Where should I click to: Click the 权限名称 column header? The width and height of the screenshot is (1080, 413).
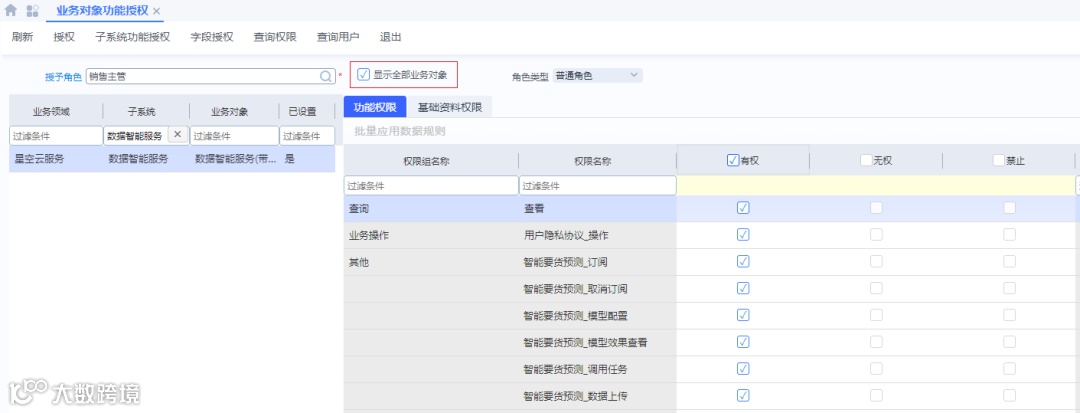point(593,161)
